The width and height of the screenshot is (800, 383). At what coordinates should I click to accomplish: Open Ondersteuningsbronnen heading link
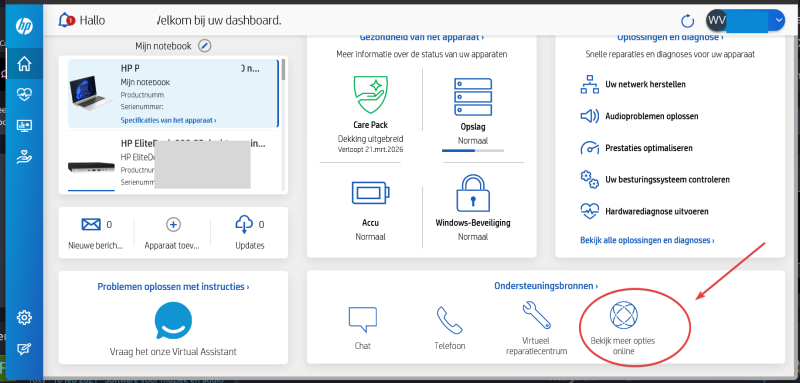point(546,286)
